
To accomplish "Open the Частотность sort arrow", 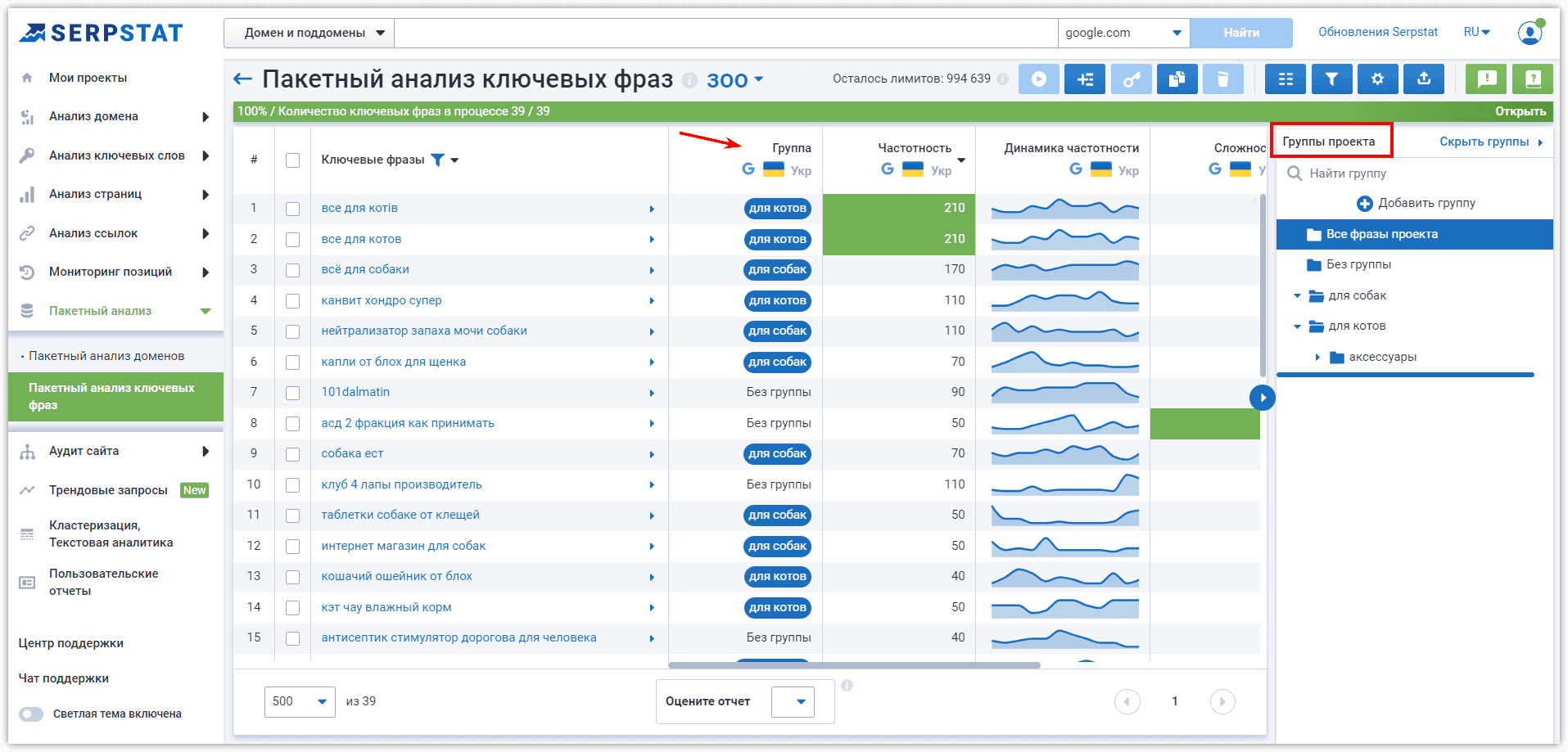I will tap(961, 160).
